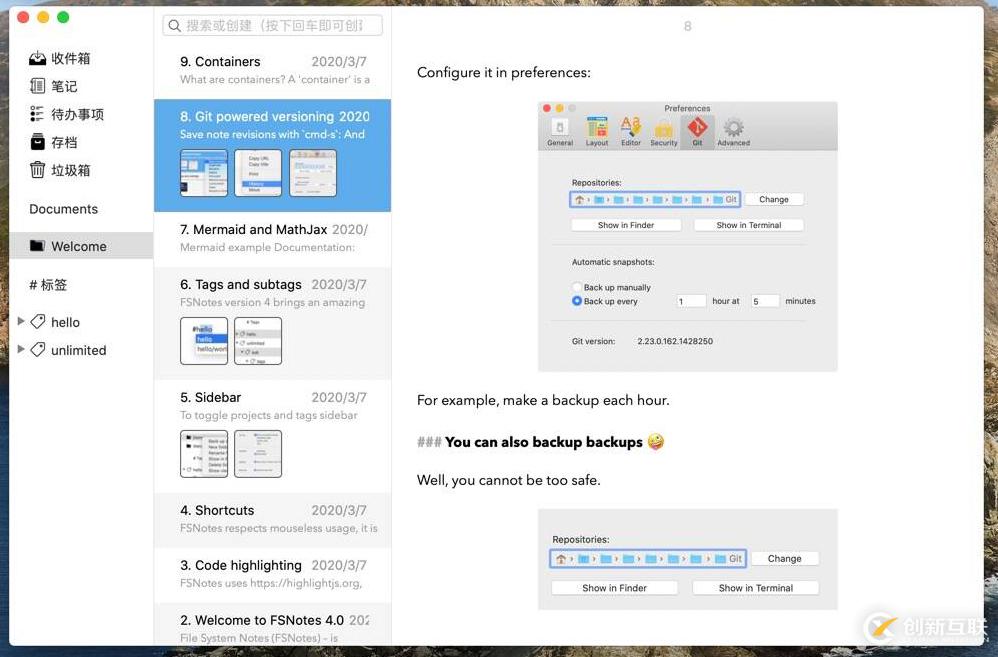Image resolution: width=998 pixels, height=657 pixels.
Task: Select the 笔记 notes icon
Action: click(x=38, y=86)
